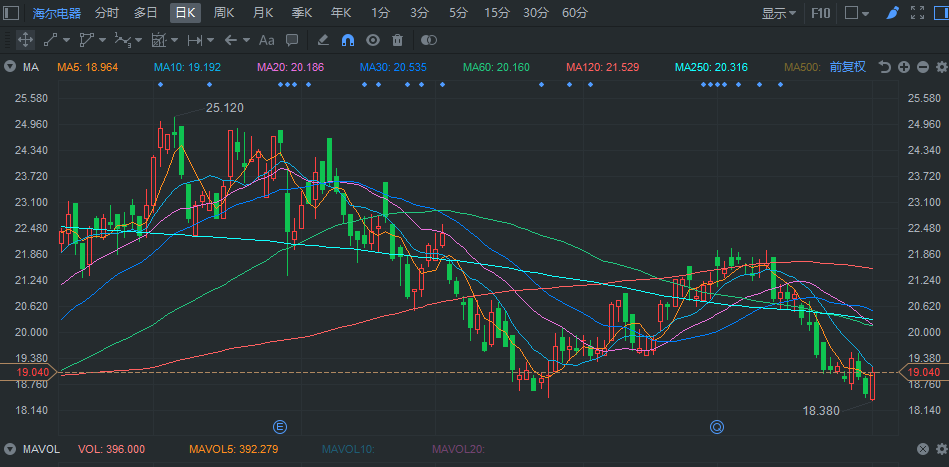Toggle the right sidebar panel icon
The width and height of the screenshot is (949, 467).
click(941, 13)
